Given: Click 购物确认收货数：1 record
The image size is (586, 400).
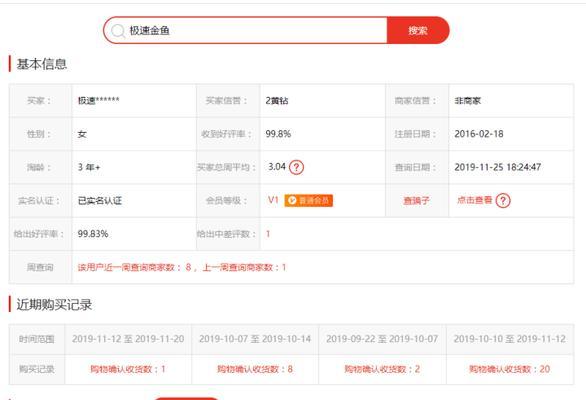Looking at the screenshot, I should click(128, 369).
